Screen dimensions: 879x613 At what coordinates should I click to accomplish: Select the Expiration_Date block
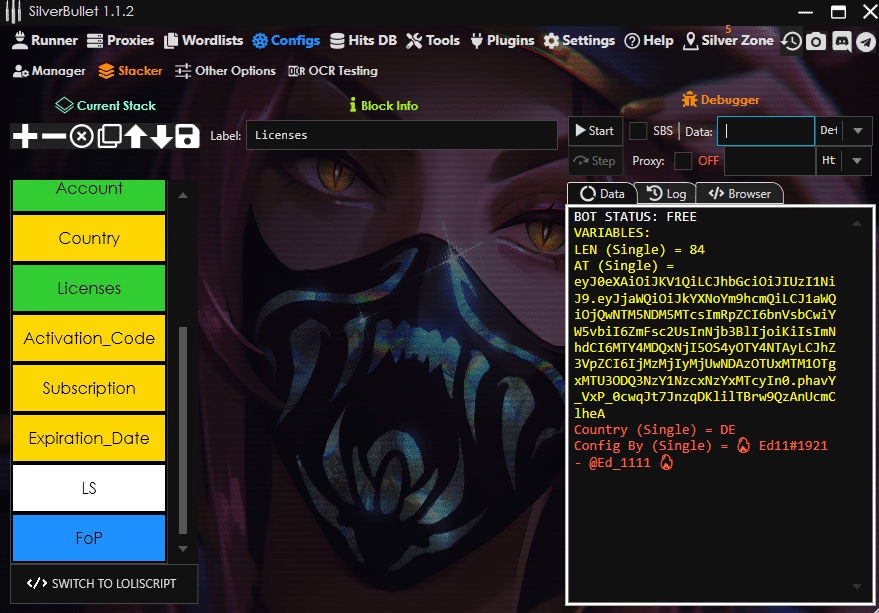coord(89,438)
